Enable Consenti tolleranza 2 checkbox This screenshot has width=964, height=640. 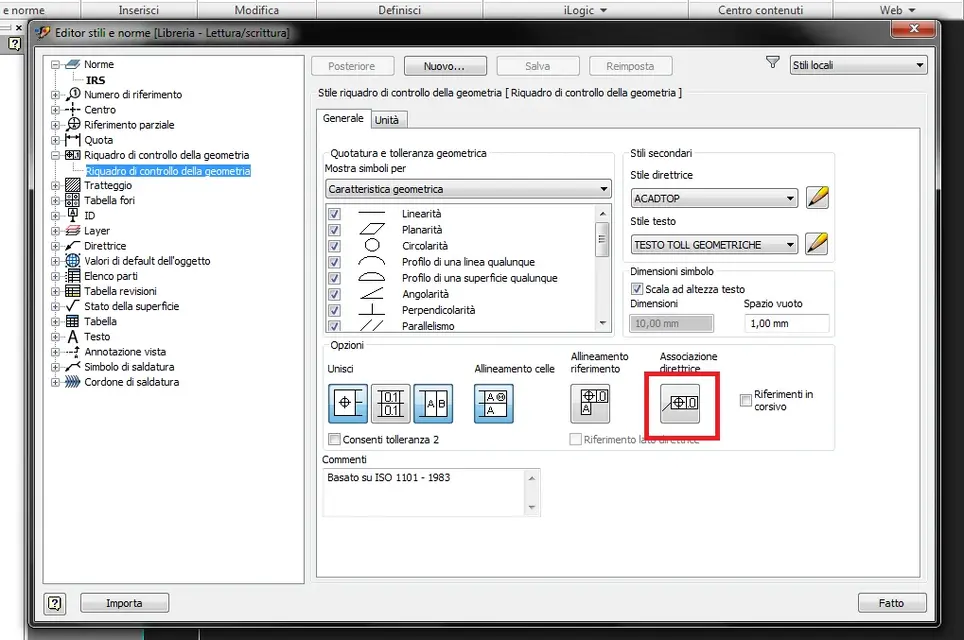pos(334,439)
